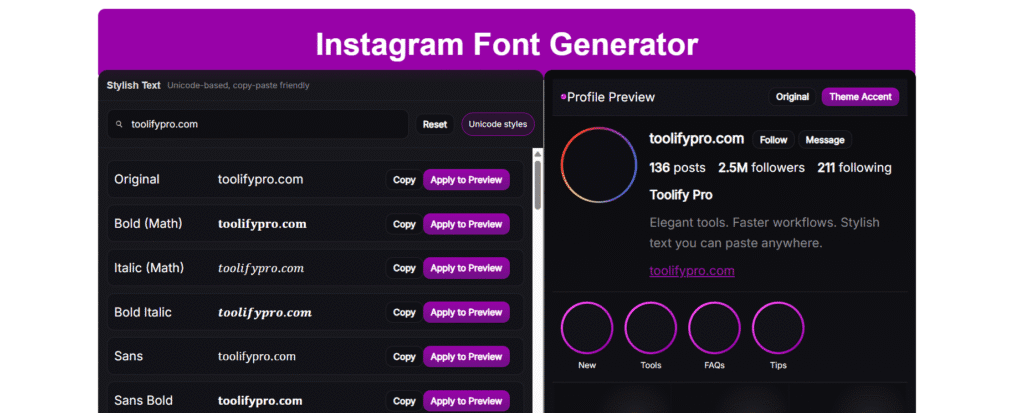Click the Reset button

[435, 125]
